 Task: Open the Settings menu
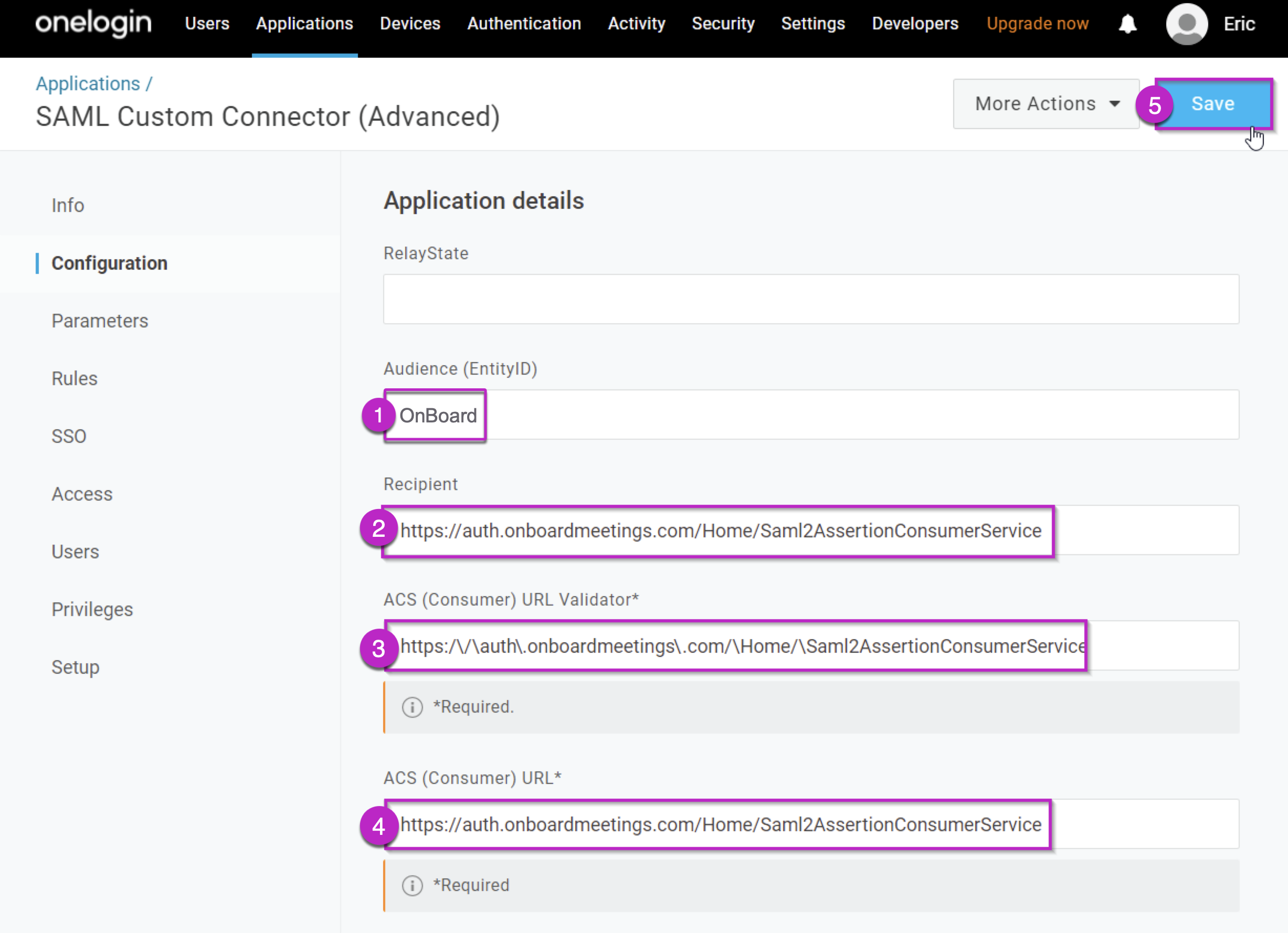(812, 24)
